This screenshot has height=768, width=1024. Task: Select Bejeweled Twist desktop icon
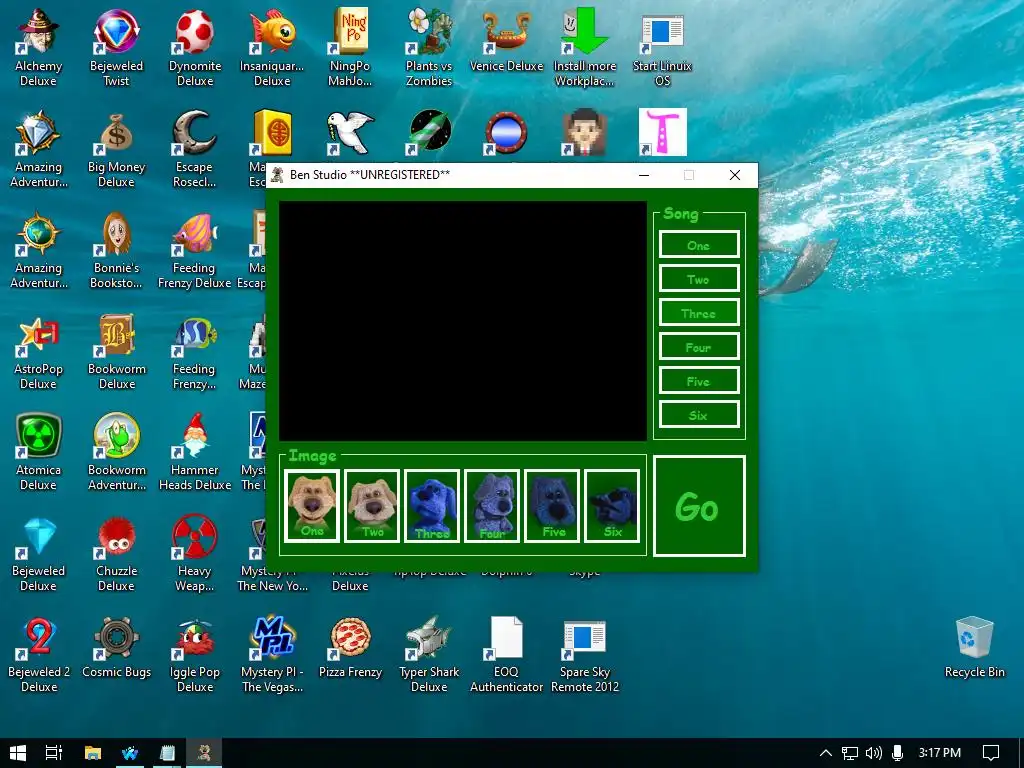116,47
